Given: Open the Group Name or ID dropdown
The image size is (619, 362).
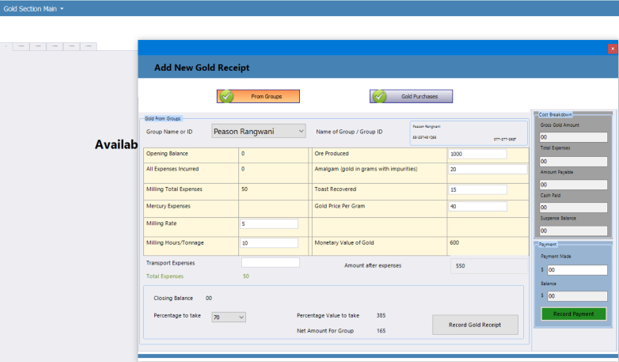Looking at the screenshot, I should (x=259, y=131).
